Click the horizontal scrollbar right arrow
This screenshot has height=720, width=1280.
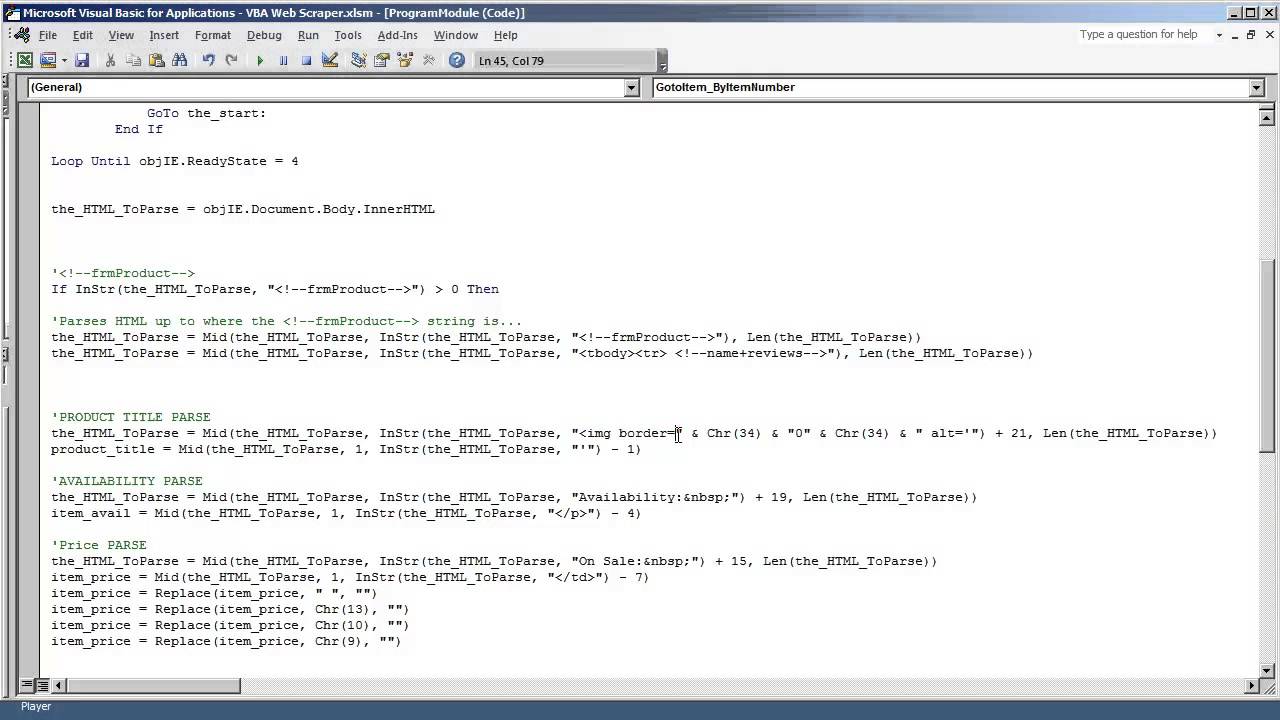[x=1250, y=686]
